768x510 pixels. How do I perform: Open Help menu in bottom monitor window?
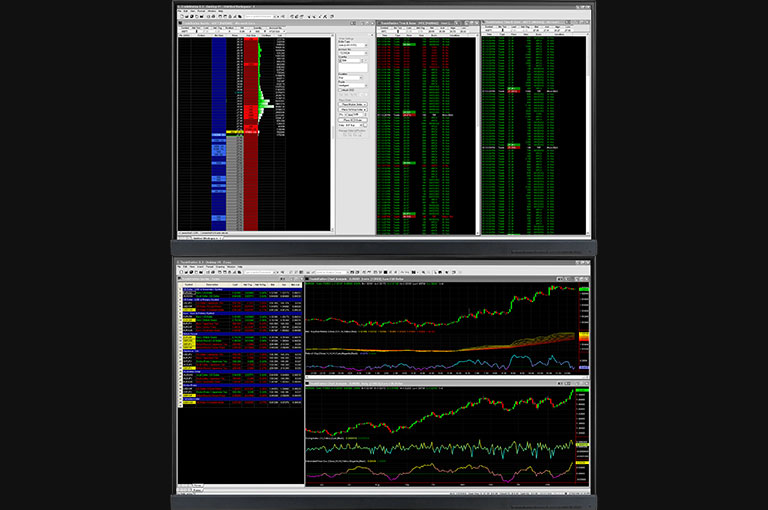click(240, 267)
